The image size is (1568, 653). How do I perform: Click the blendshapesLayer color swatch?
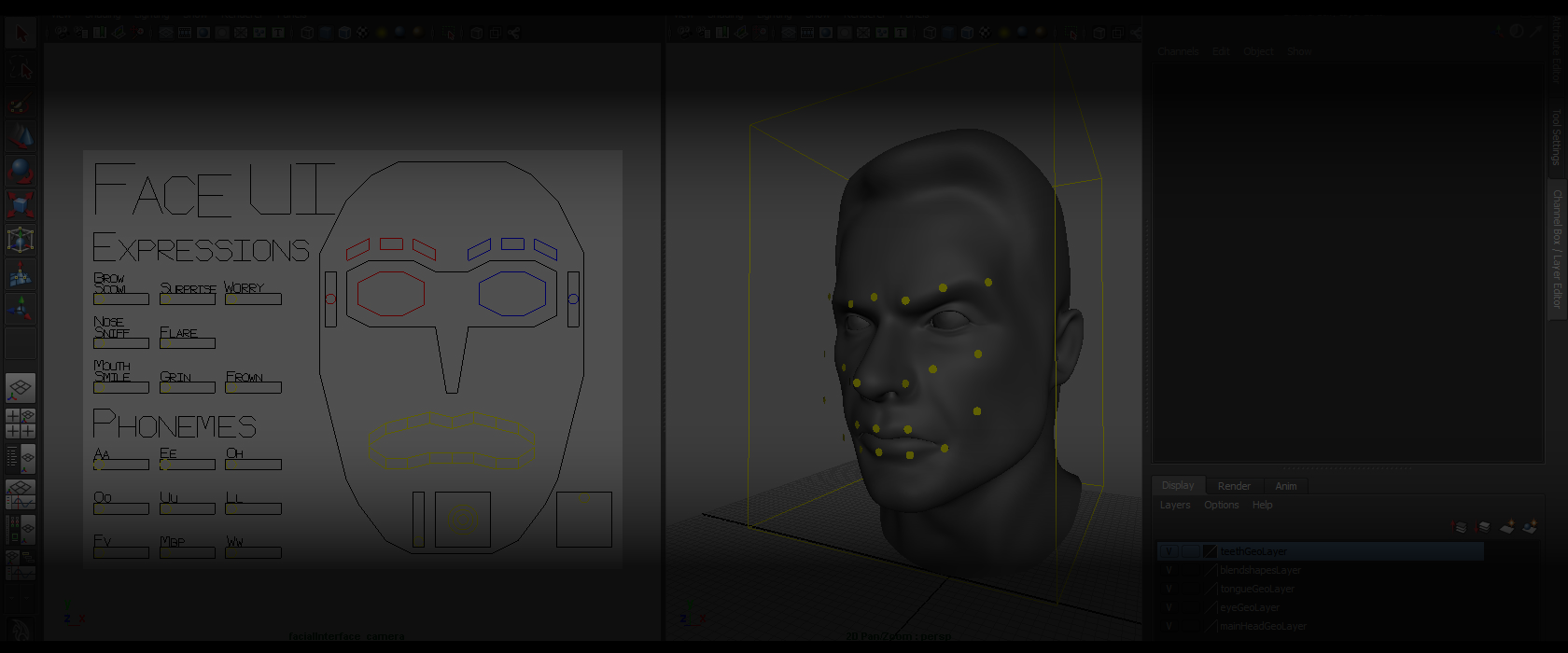click(1211, 570)
